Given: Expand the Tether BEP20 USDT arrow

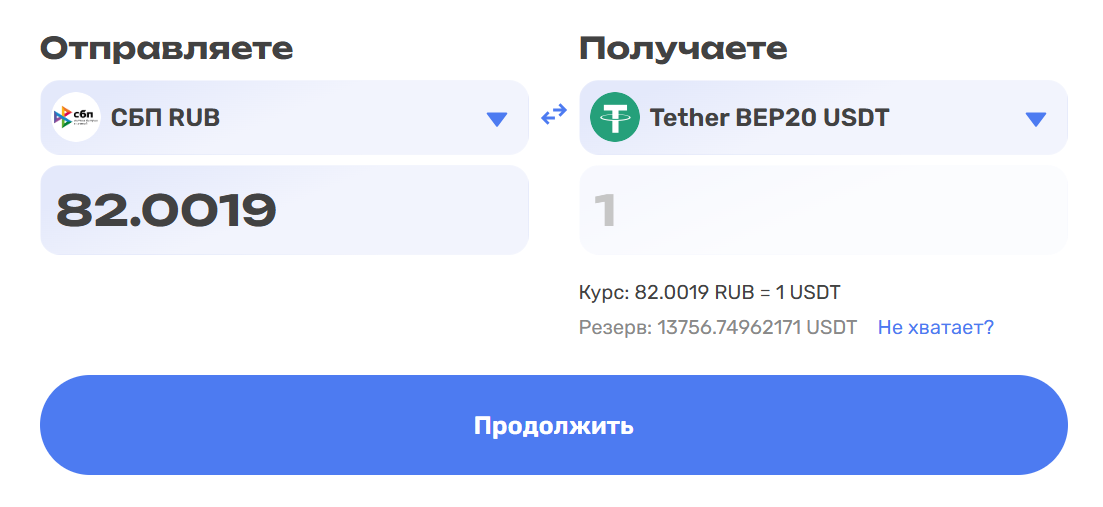Looking at the screenshot, I should click(x=1035, y=119).
